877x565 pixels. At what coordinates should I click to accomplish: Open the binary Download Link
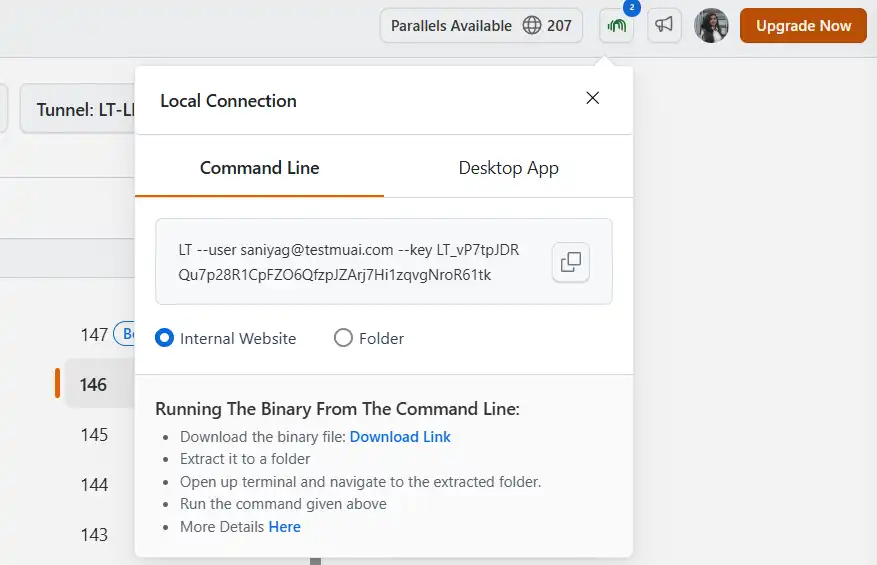(x=400, y=437)
